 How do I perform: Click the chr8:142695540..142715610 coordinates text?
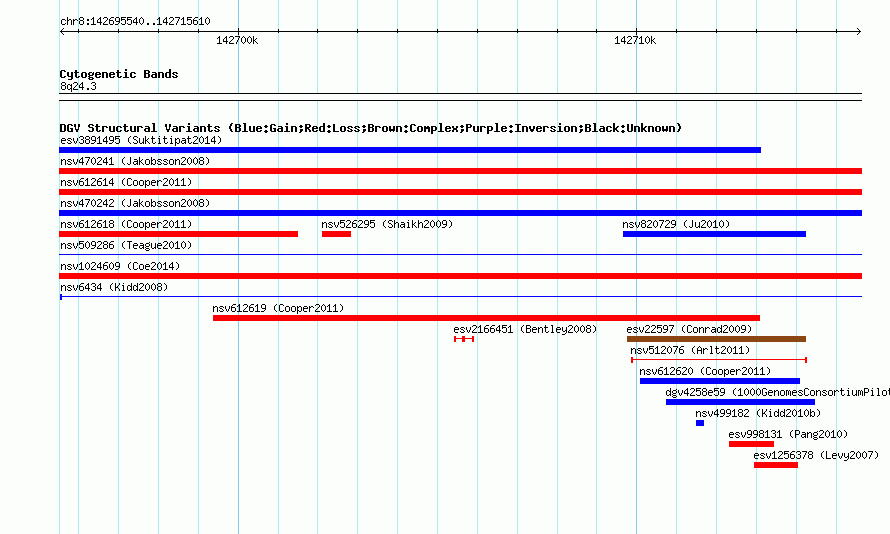[x=135, y=21]
